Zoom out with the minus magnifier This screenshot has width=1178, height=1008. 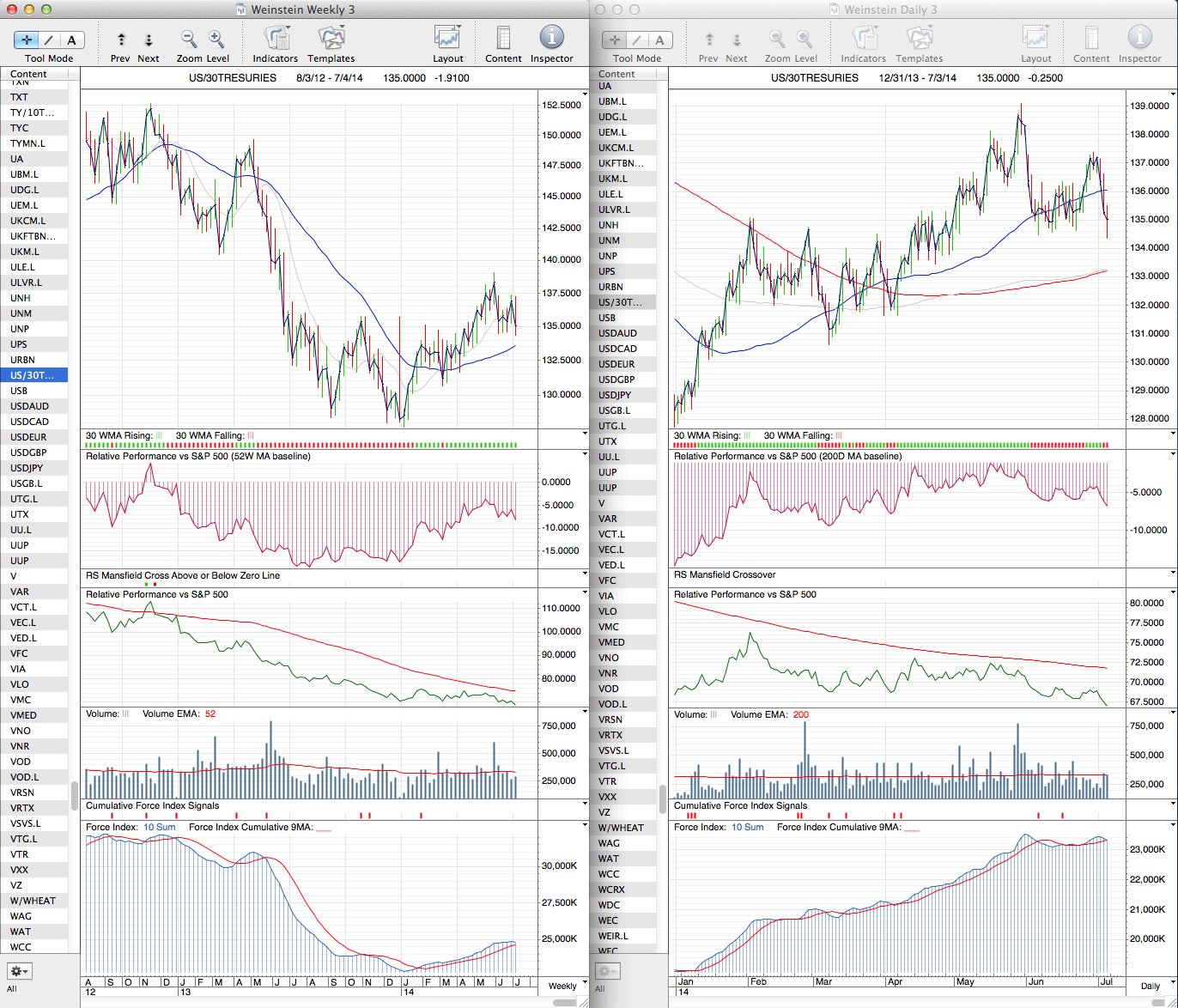coord(188,39)
